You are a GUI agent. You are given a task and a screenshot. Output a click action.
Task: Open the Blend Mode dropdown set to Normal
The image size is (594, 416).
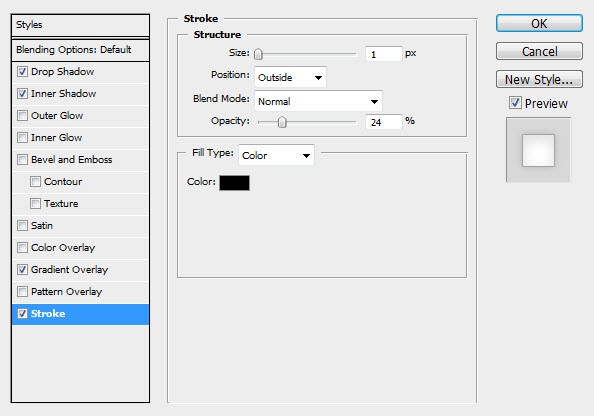pos(318,101)
